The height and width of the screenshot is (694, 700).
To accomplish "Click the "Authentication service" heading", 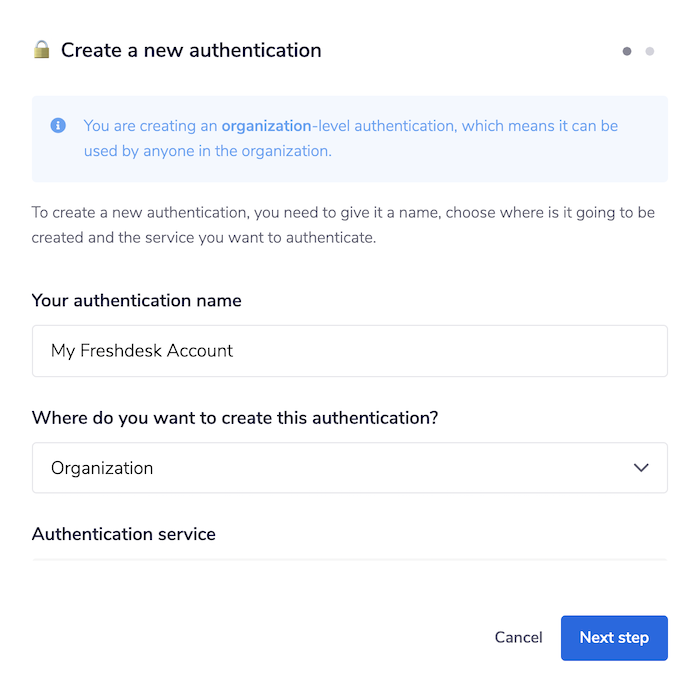I will tap(124, 534).
